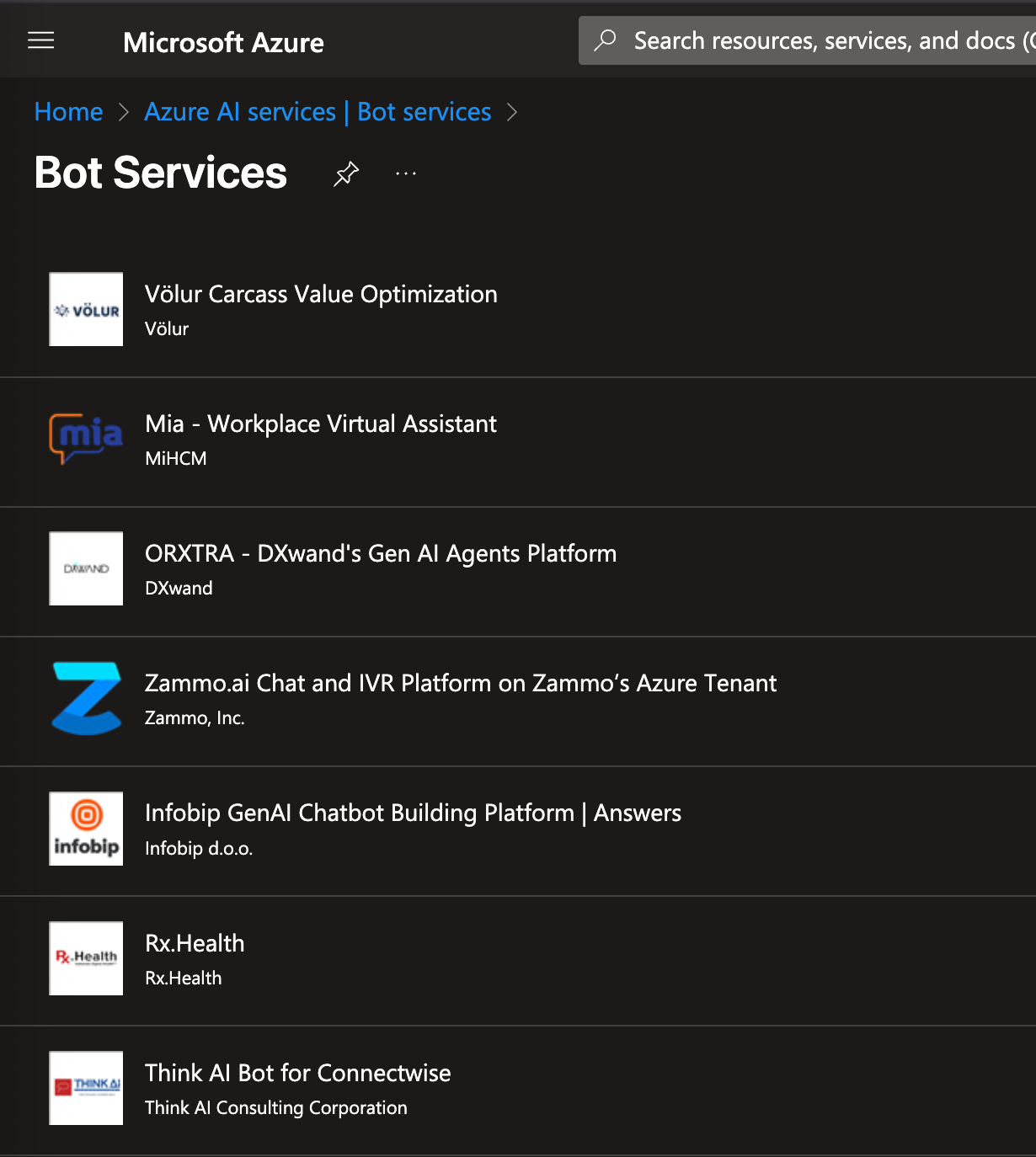The width and height of the screenshot is (1036, 1157).
Task: Open the more options ellipsis
Action: click(x=406, y=173)
